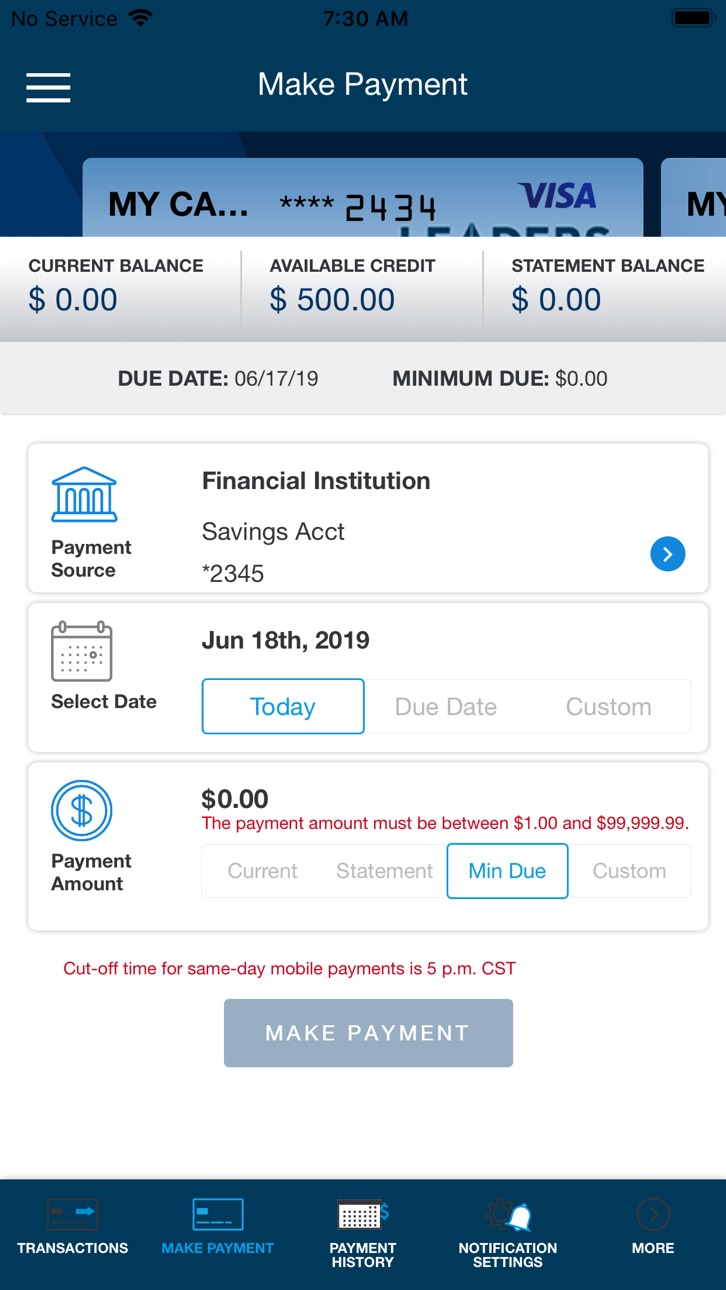This screenshot has height=1290, width=726.
Task: Select the Visa card ending 2434
Action: pos(363,198)
